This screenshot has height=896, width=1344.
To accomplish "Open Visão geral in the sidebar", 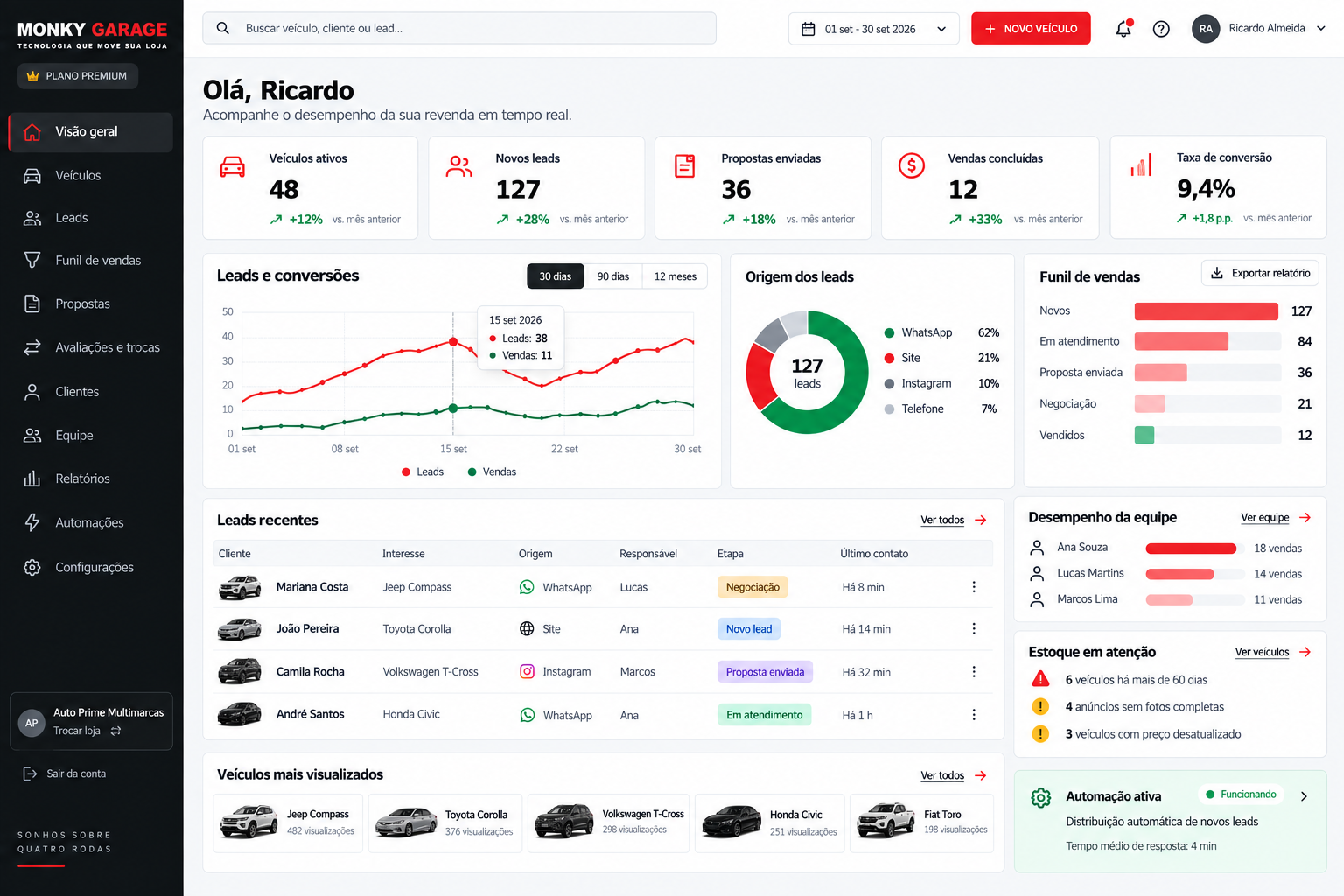I will pos(91,132).
